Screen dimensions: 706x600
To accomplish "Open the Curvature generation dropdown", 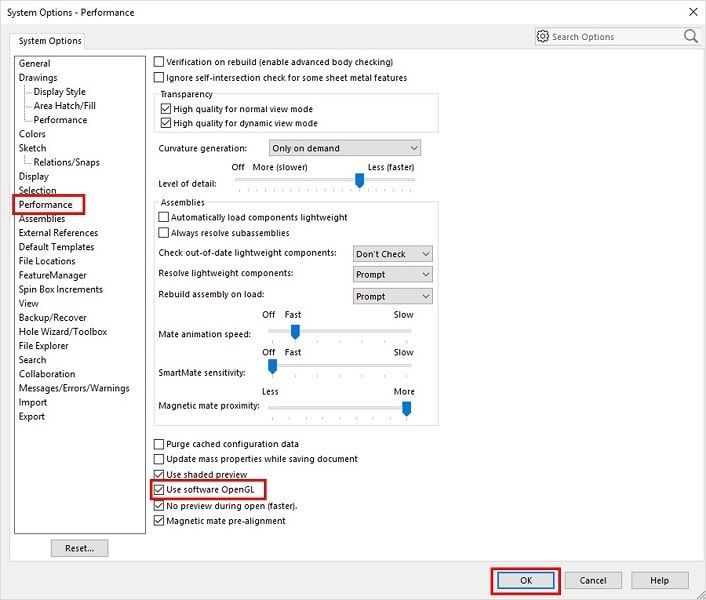I will coord(344,148).
